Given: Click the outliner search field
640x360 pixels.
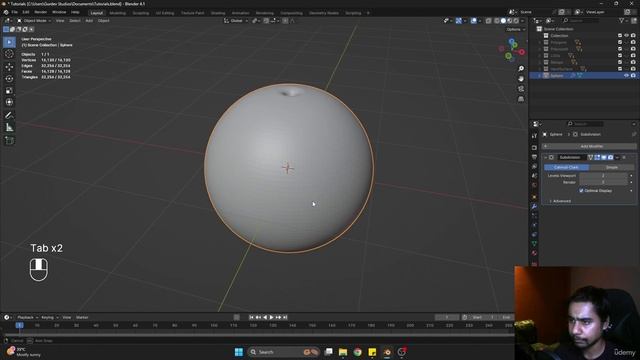Looking at the screenshot, I should [x=580, y=20].
